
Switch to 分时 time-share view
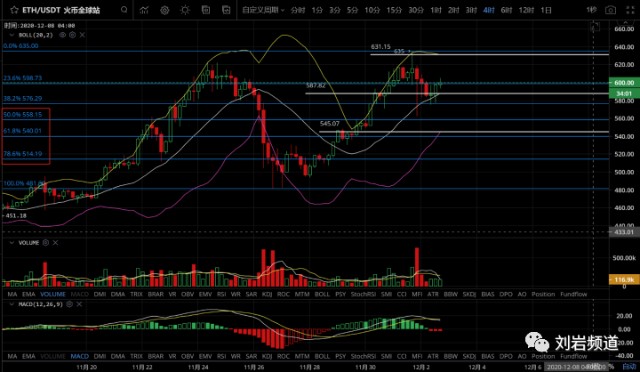tap(298, 10)
